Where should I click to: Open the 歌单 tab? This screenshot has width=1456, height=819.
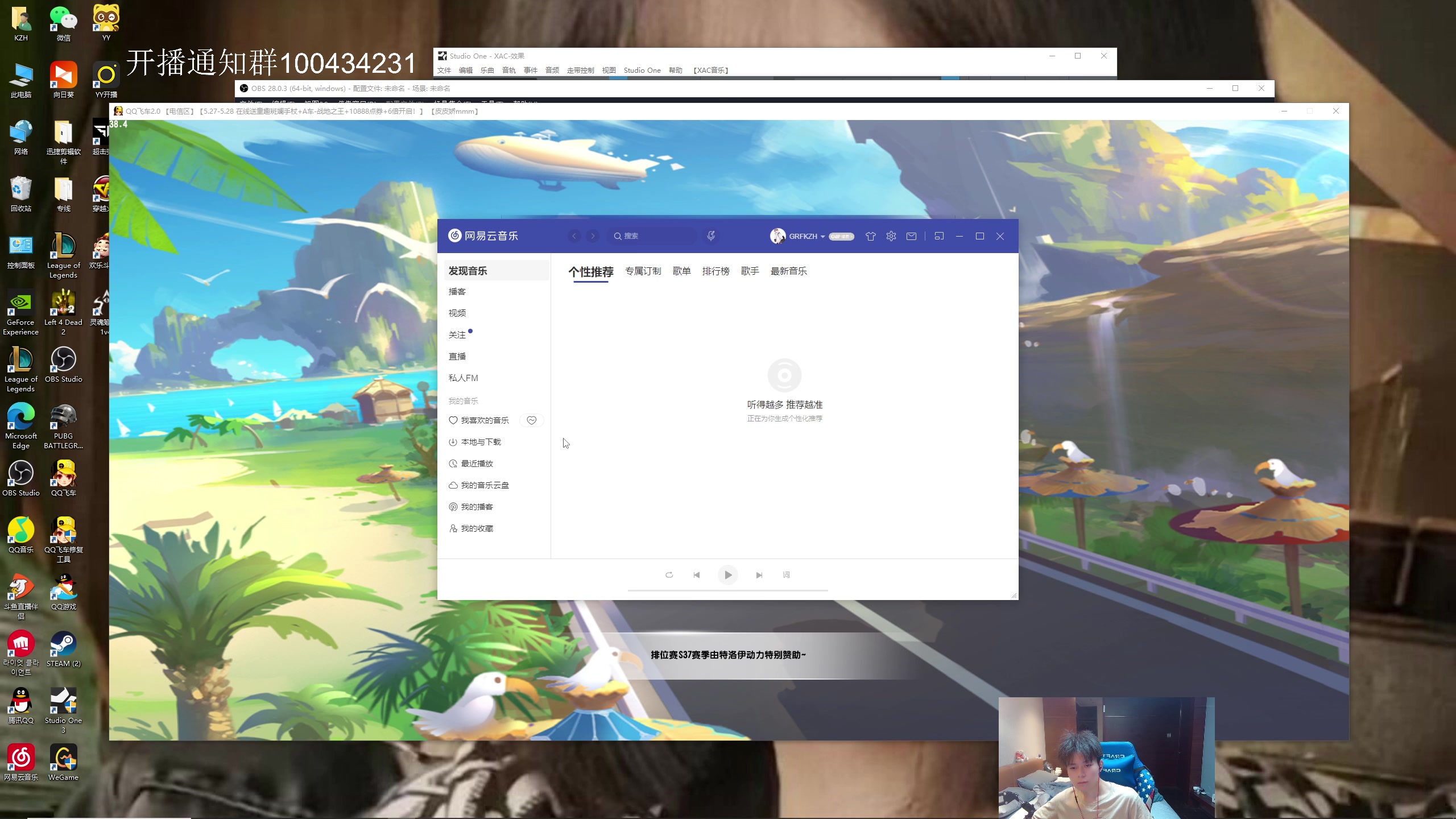point(681,271)
